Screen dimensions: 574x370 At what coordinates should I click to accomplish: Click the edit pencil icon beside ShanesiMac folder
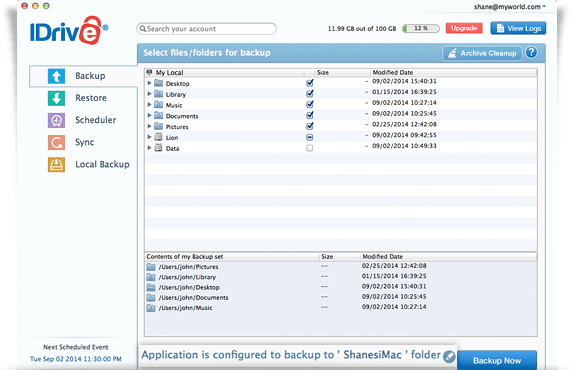coord(449,356)
